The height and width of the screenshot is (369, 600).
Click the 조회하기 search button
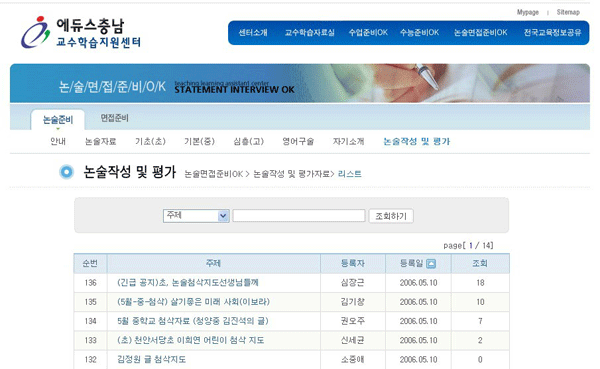(x=391, y=216)
